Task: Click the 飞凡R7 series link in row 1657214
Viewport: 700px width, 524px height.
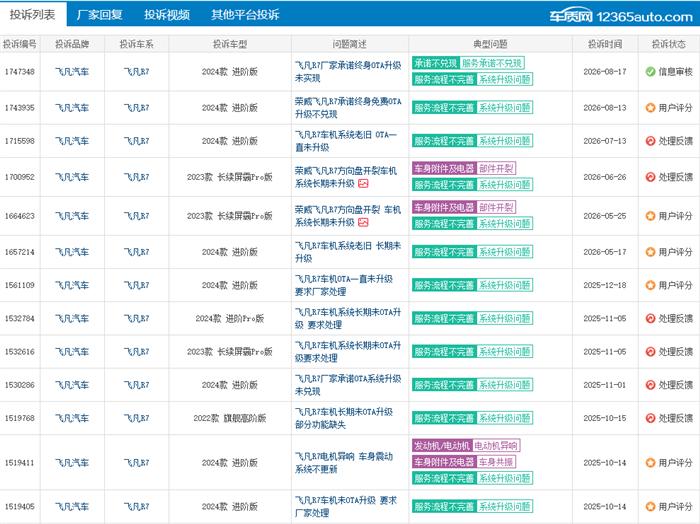Action: 137,252
